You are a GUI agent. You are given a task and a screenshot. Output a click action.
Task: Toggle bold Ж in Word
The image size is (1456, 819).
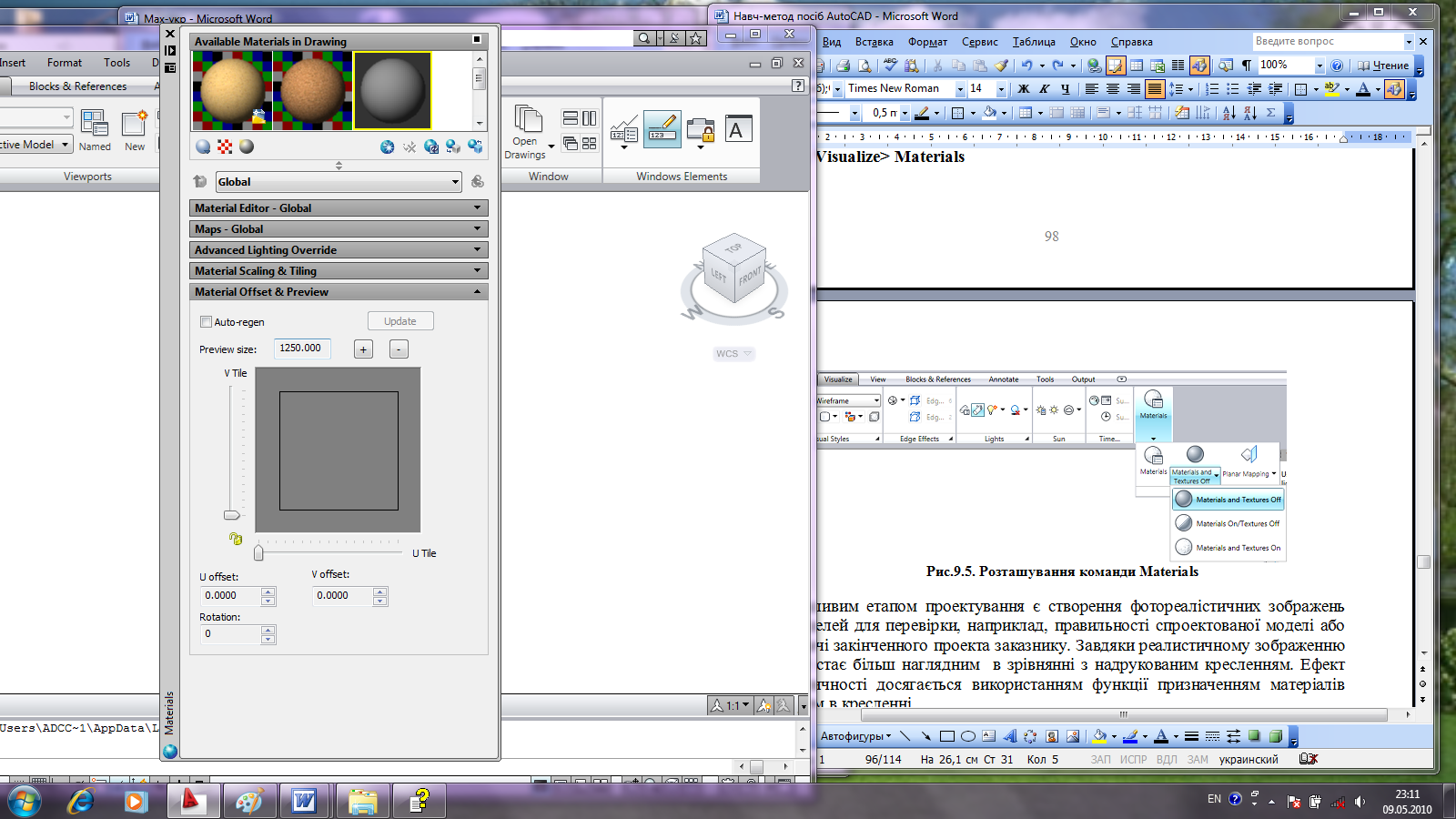[x=1024, y=89]
